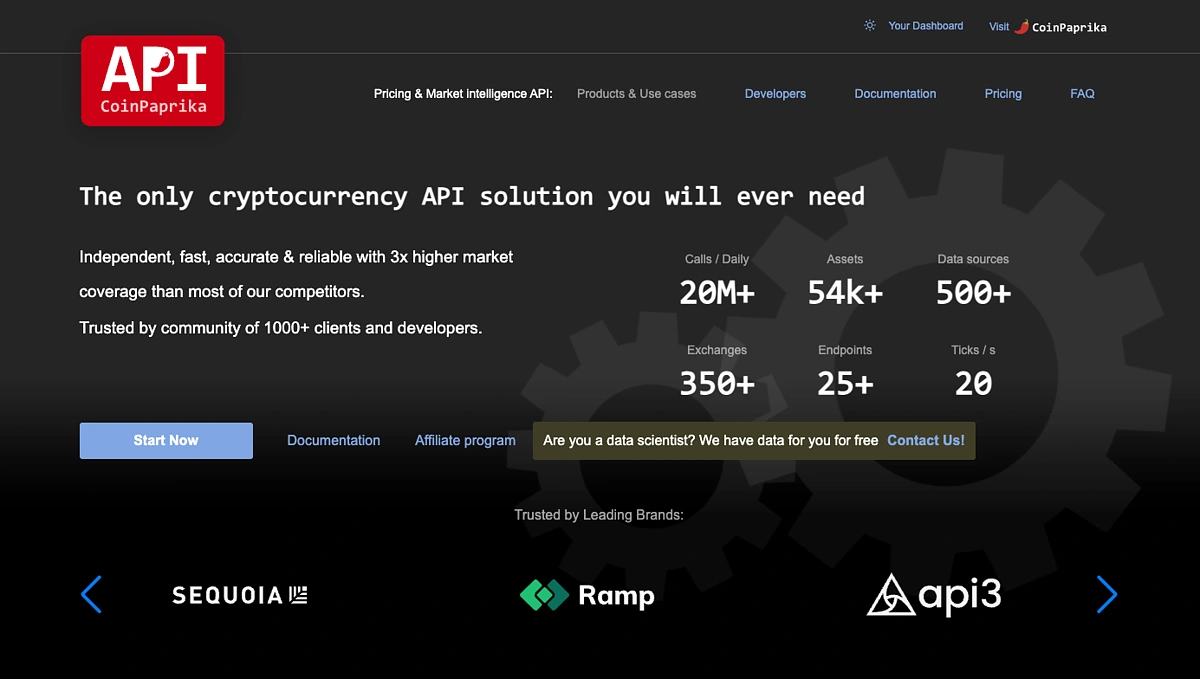Open the Developers menu item

tap(775, 94)
